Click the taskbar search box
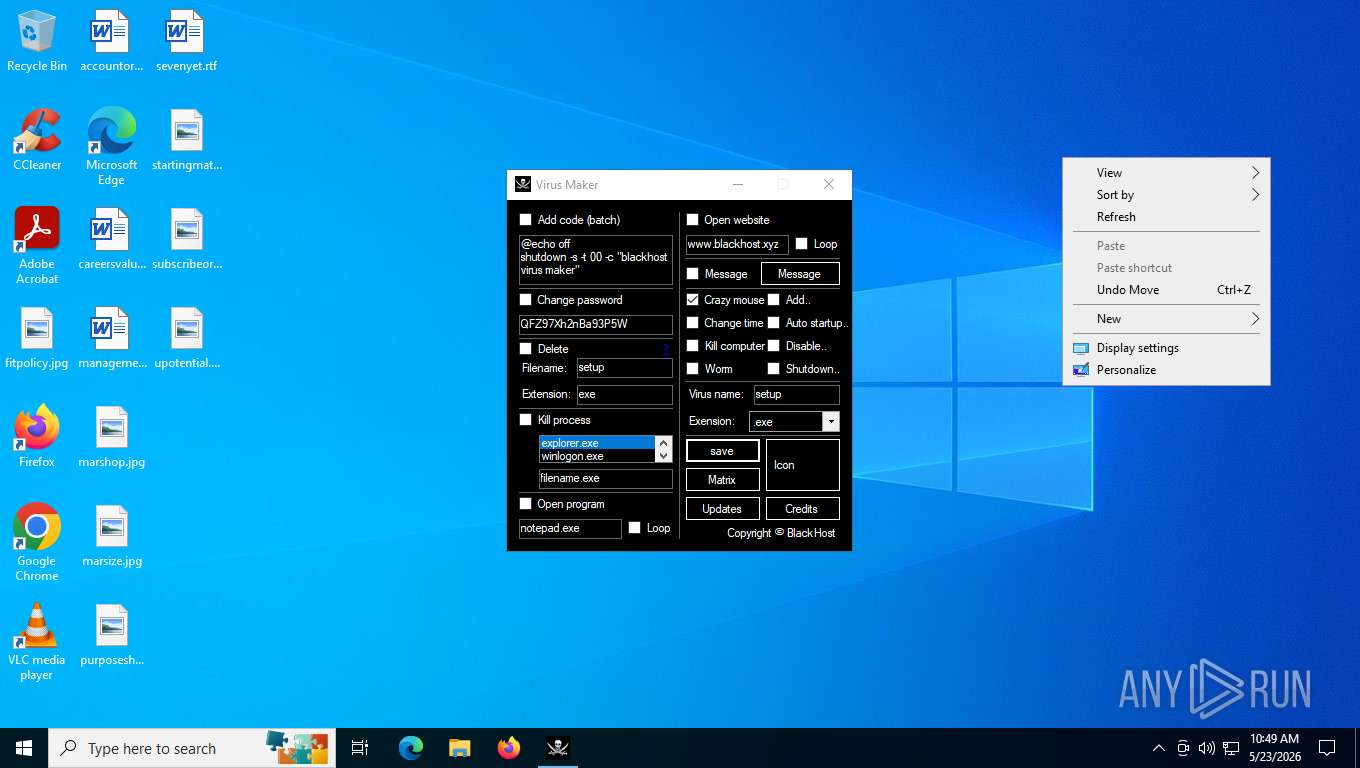Image resolution: width=1360 pixels, height=768 pixels. 190,748
